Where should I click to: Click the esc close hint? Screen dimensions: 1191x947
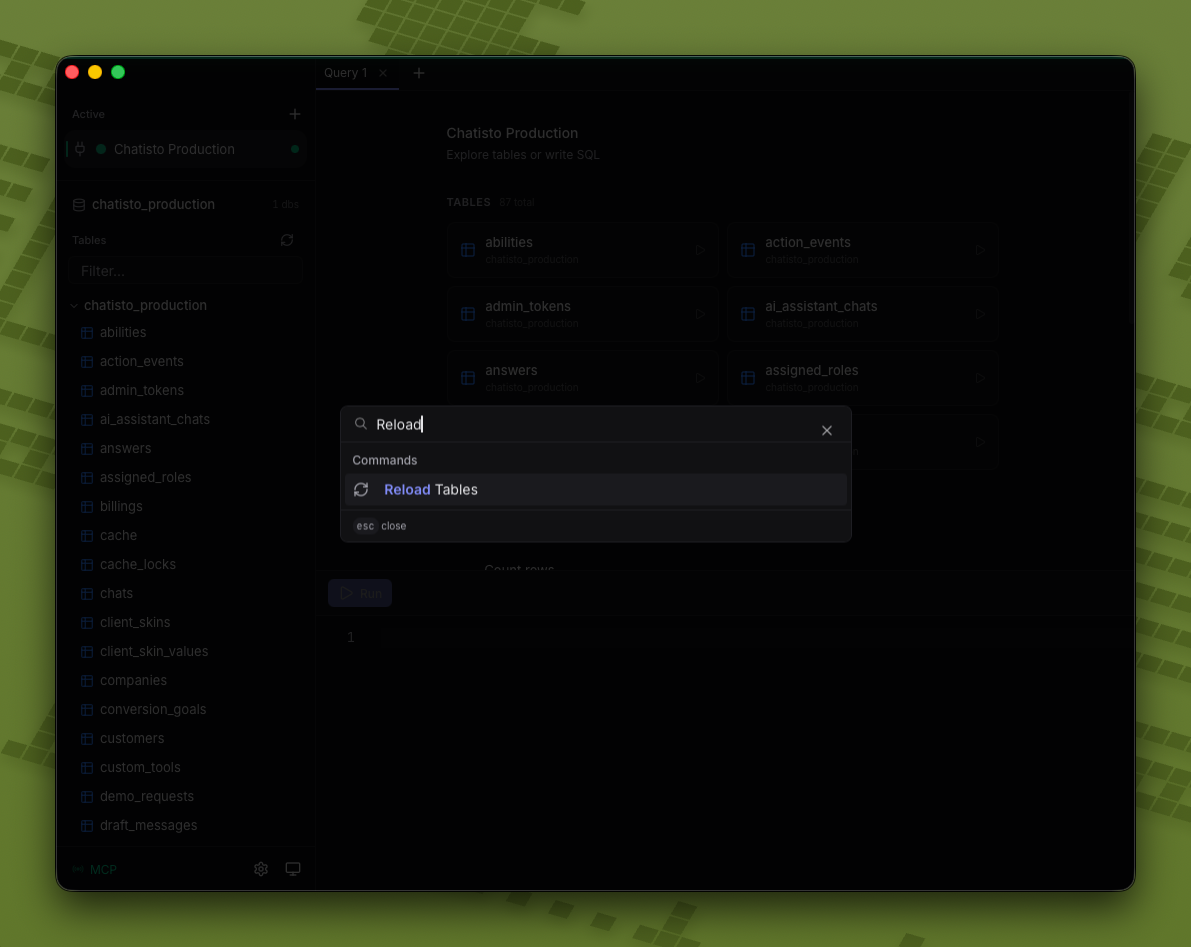pyautogui.click(x=381, y=526)
